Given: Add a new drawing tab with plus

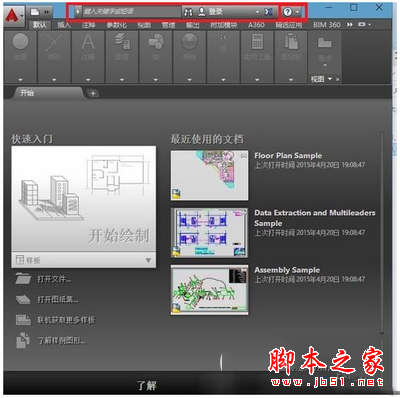Looking at the screenshot, I should [93, 94].
